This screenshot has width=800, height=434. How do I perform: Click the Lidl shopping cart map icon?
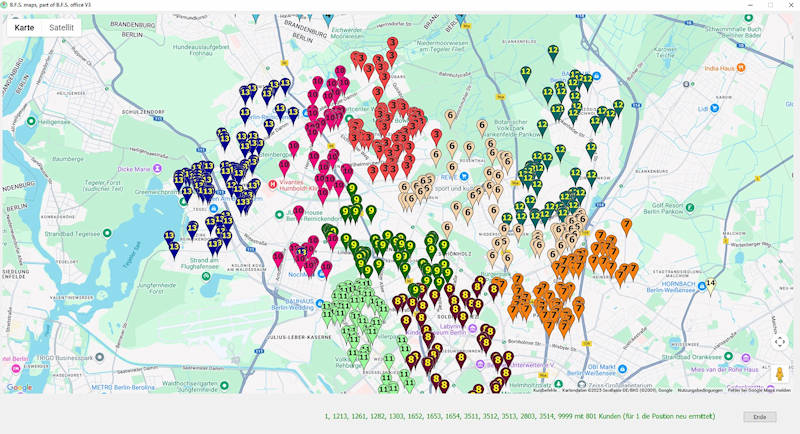(x=717, y=108)
